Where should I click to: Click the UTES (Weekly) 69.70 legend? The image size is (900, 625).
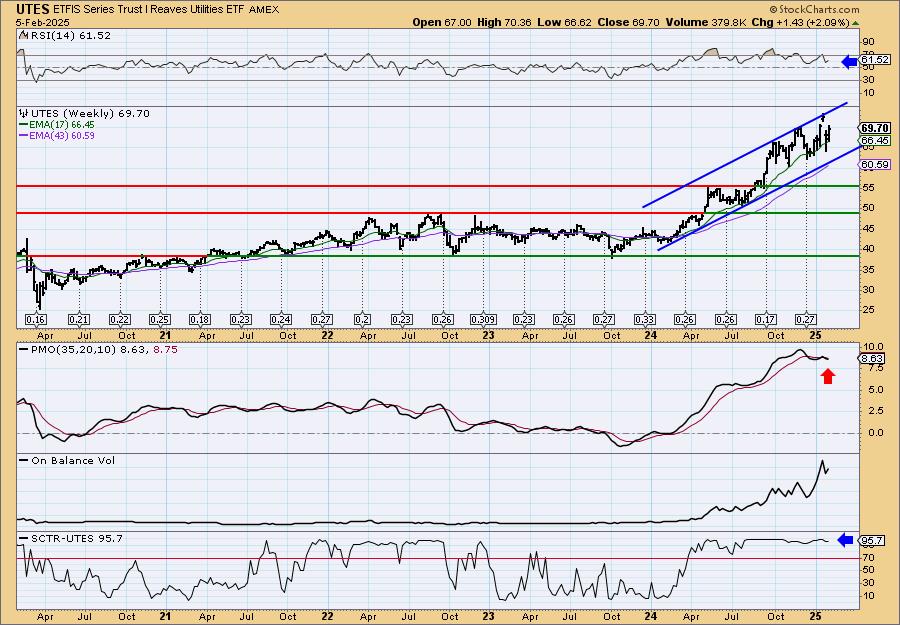90,114
